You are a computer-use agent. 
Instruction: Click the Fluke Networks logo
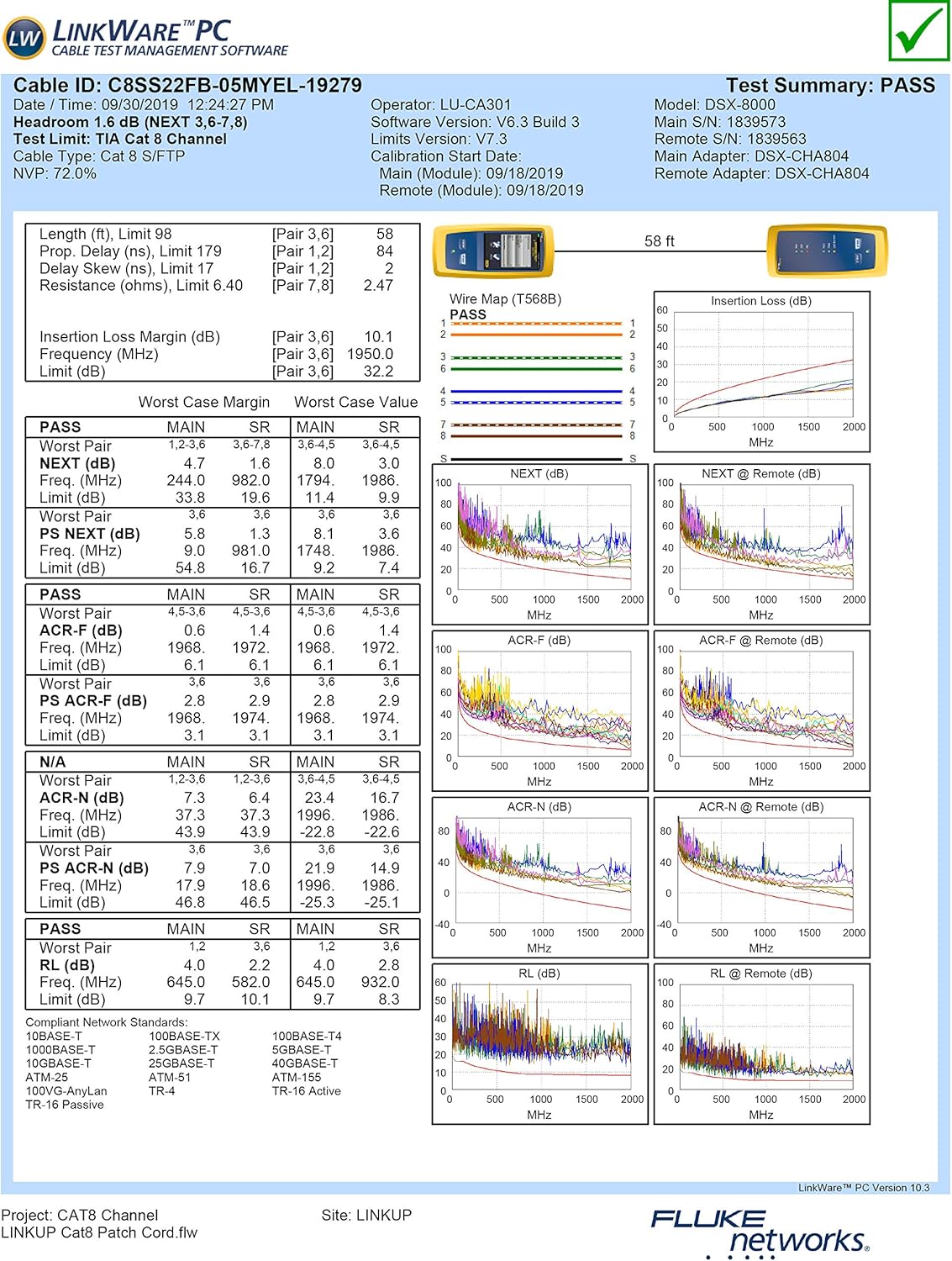759,1232
